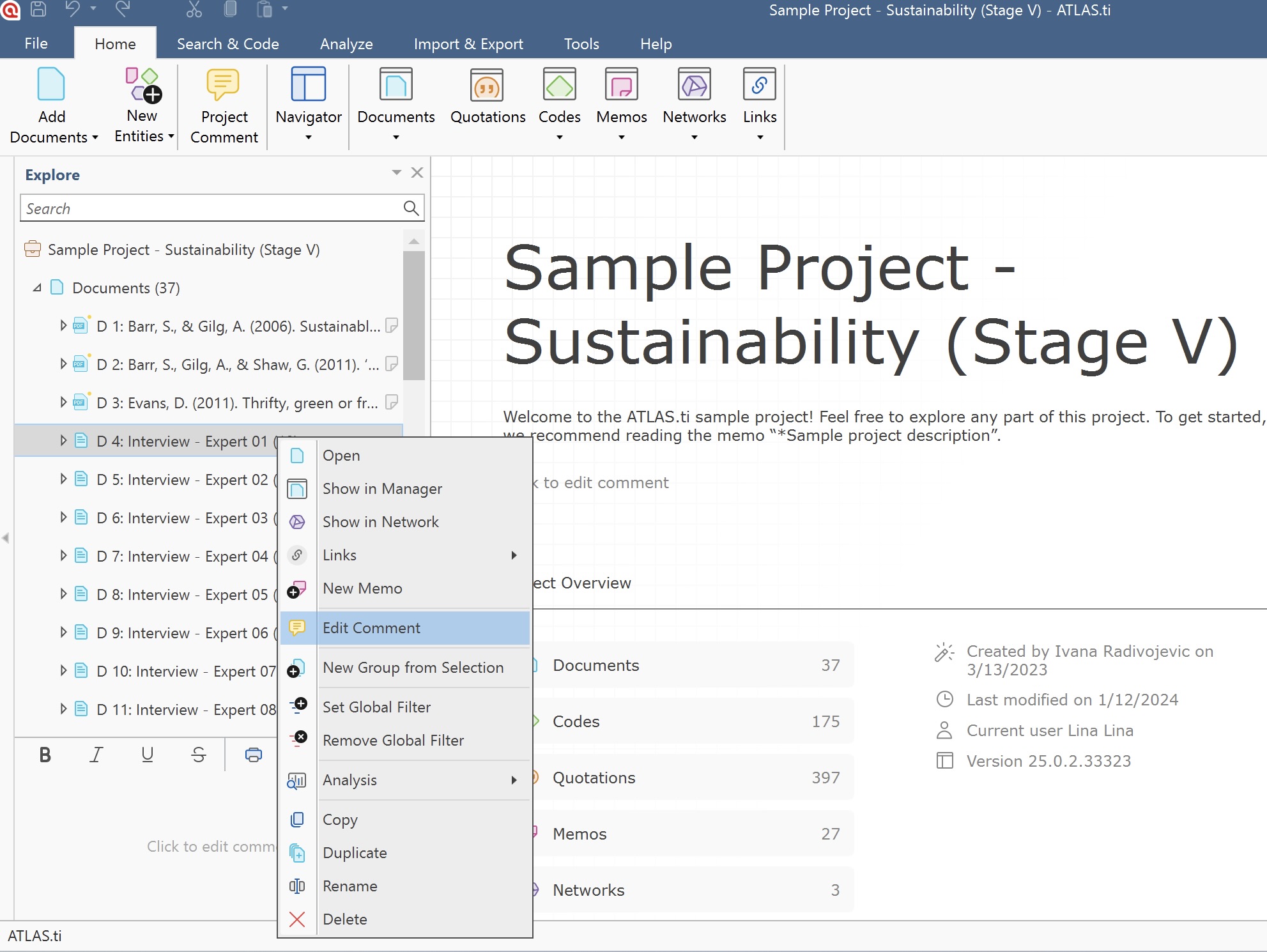Toggle strikethrough formatting in comment editor
Screen dimensions: 1267x952
[198, 755]
